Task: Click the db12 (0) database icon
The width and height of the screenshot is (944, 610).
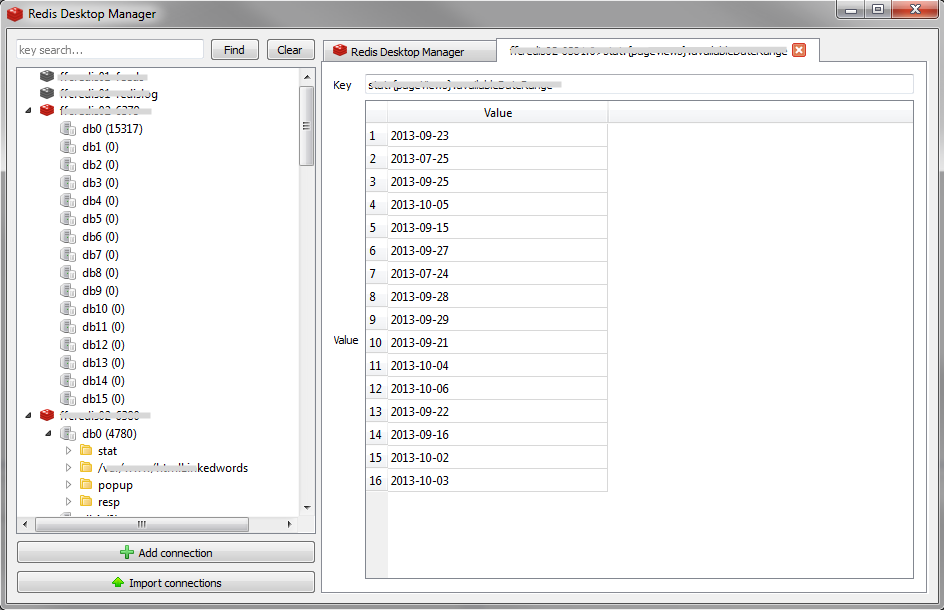Action: point(68,345)
